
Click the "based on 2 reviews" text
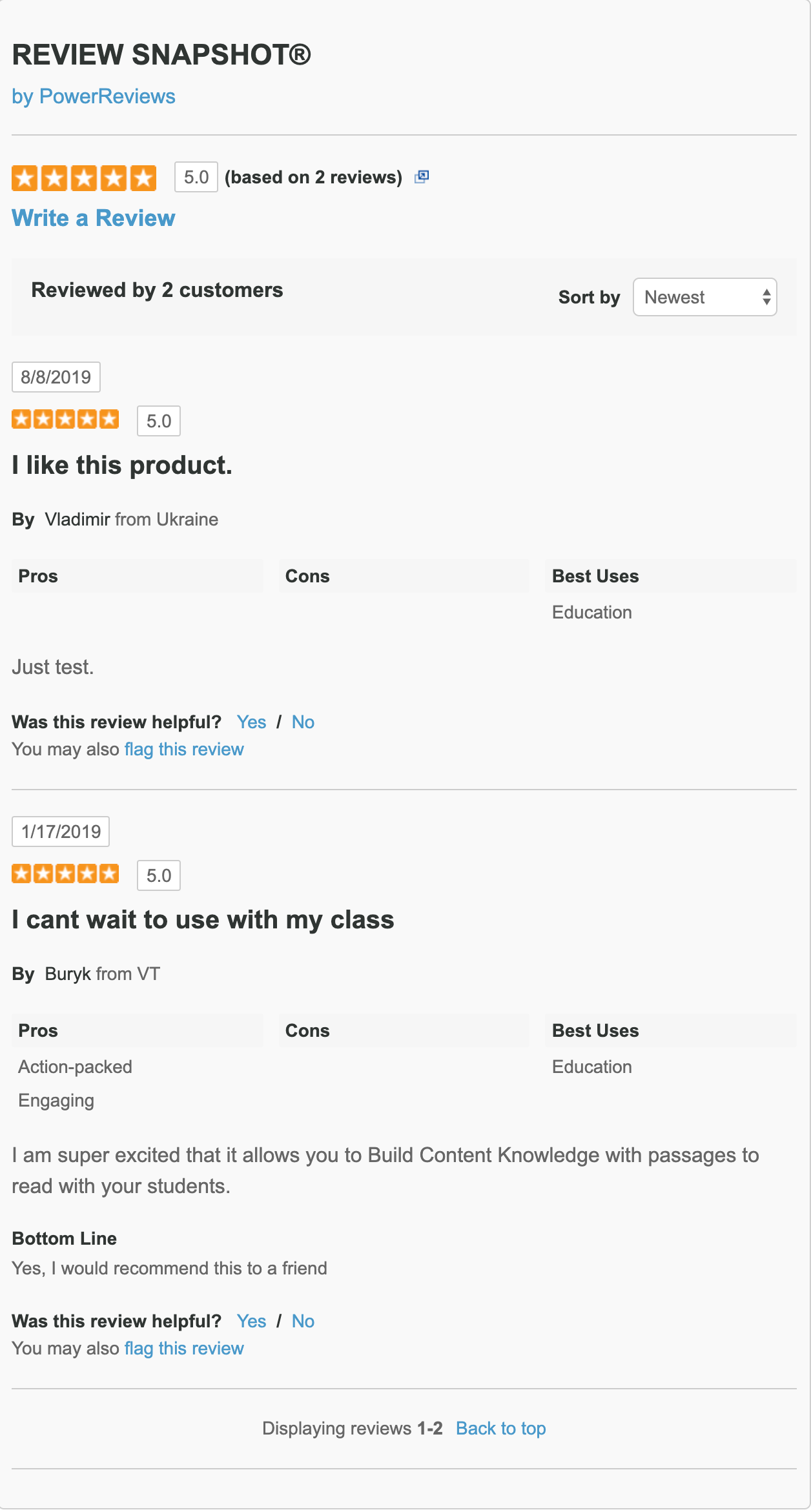coord(313,177)
